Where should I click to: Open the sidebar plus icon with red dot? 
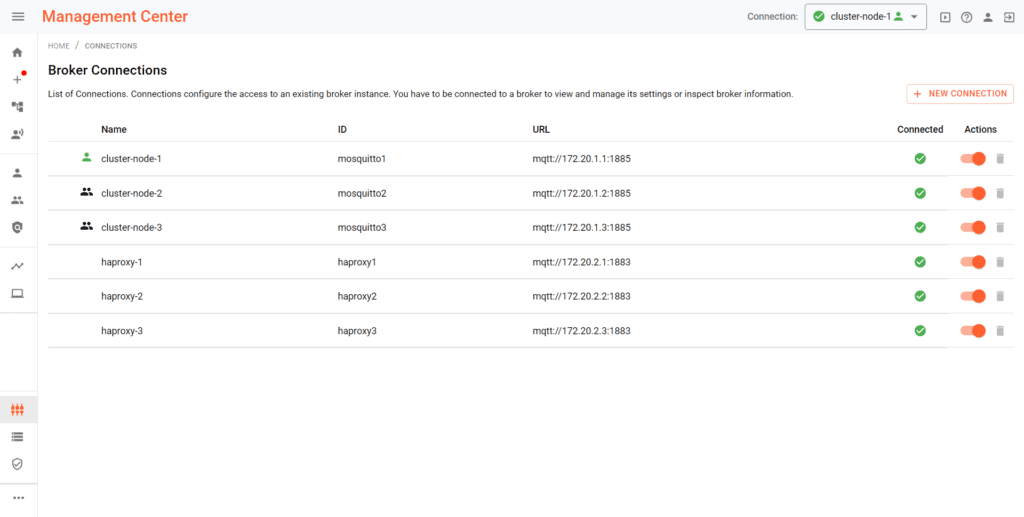(17, 79)
